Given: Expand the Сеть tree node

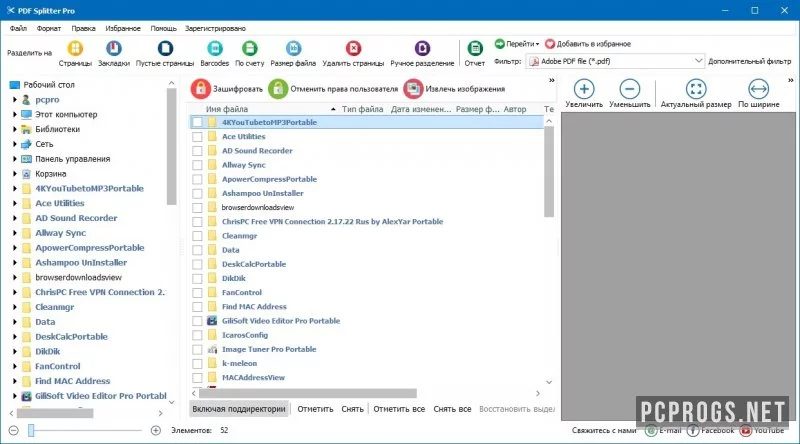Looking at the screenshot, I should [15, 144].
